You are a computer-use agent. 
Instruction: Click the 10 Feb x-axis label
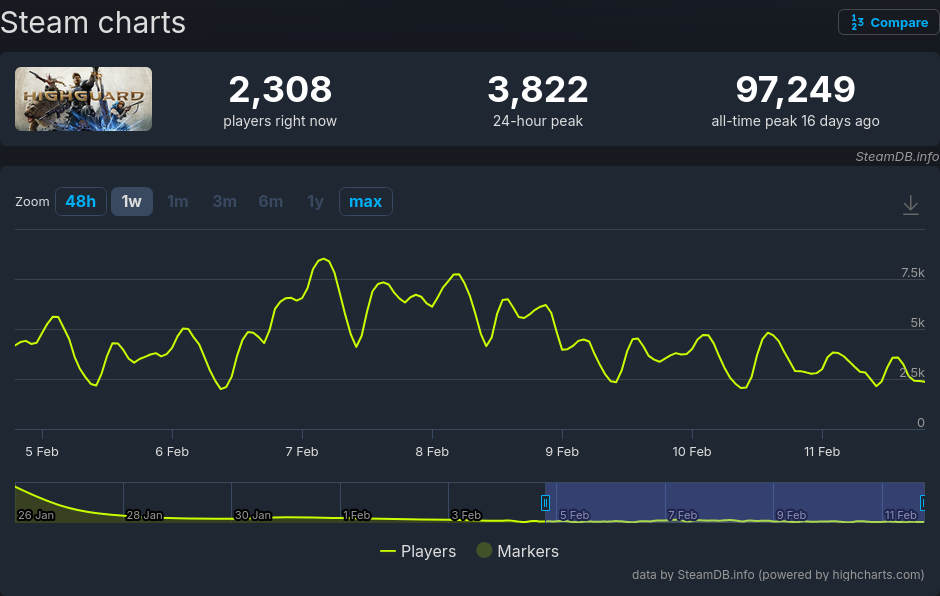click(692, 451)
